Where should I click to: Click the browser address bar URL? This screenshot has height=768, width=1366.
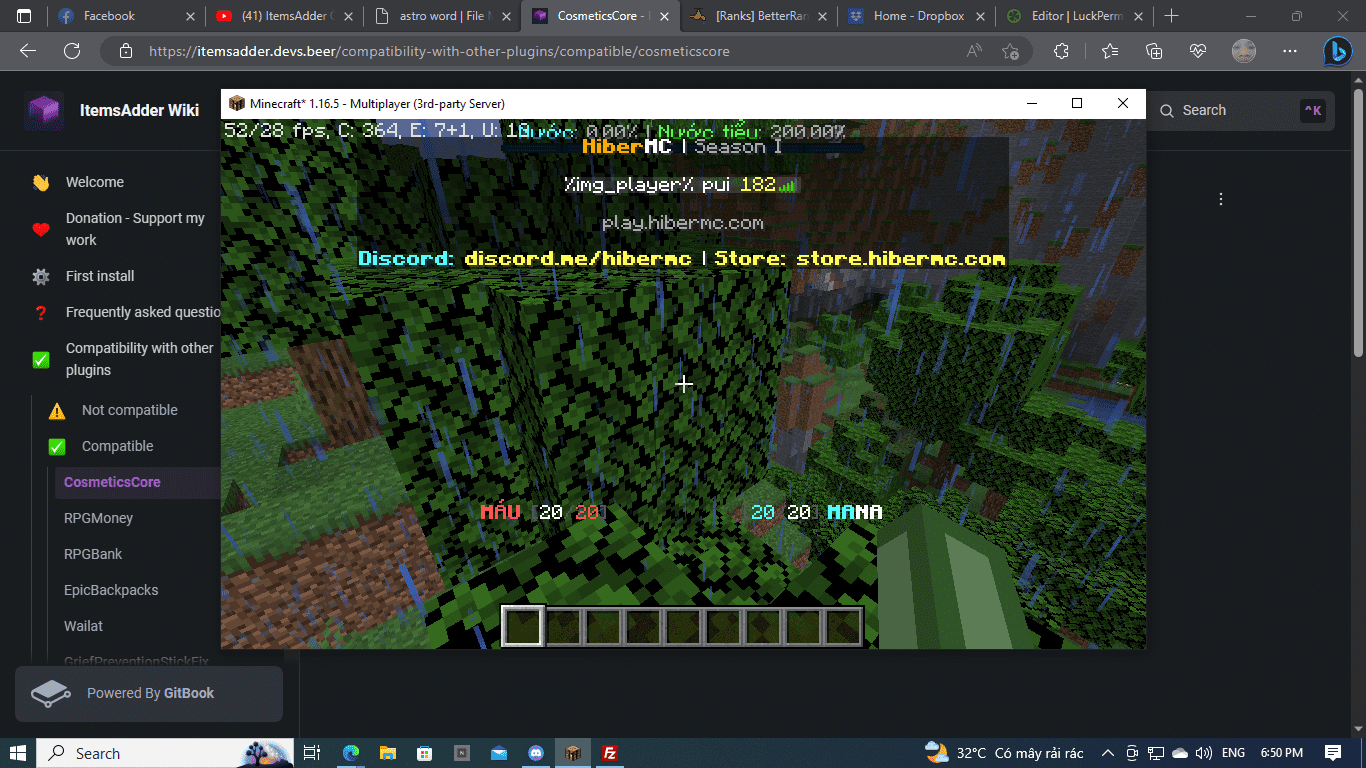(439, 52)
